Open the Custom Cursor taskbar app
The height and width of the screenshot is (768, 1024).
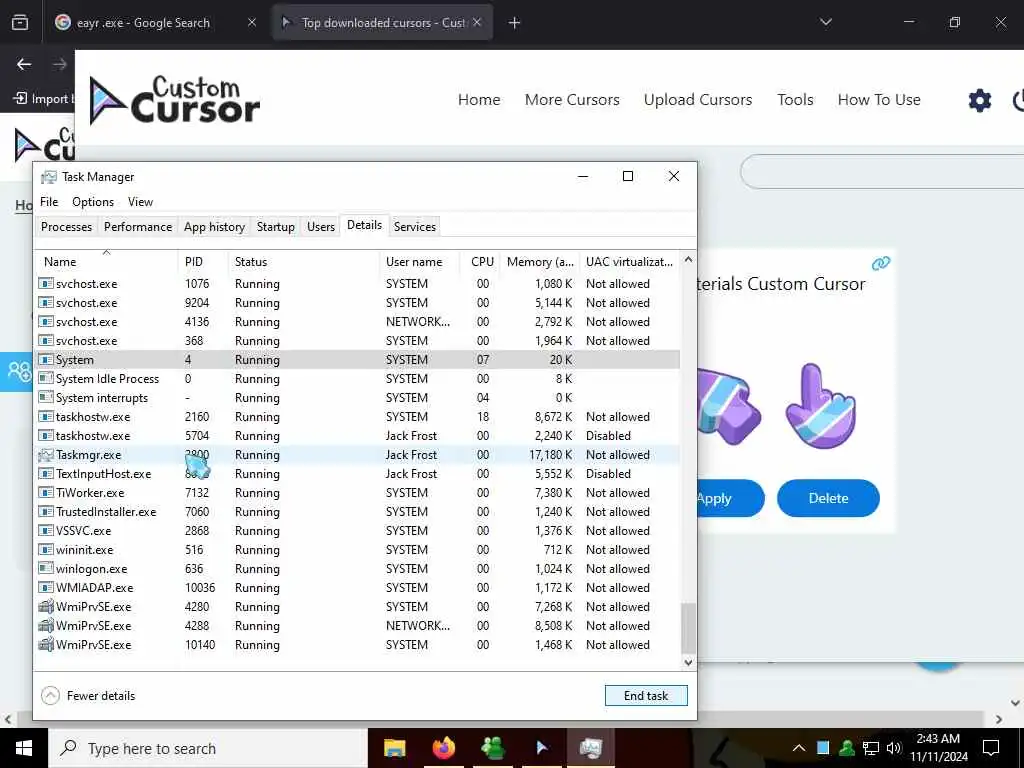pyautogui.click(x=541, y=748)
